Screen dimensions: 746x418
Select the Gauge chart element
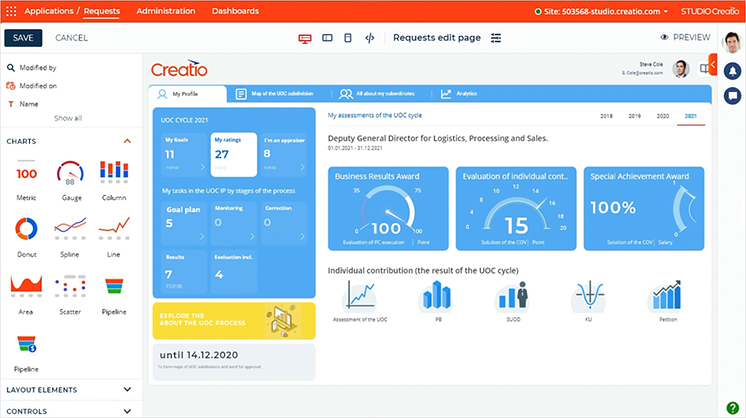point(70,180)
